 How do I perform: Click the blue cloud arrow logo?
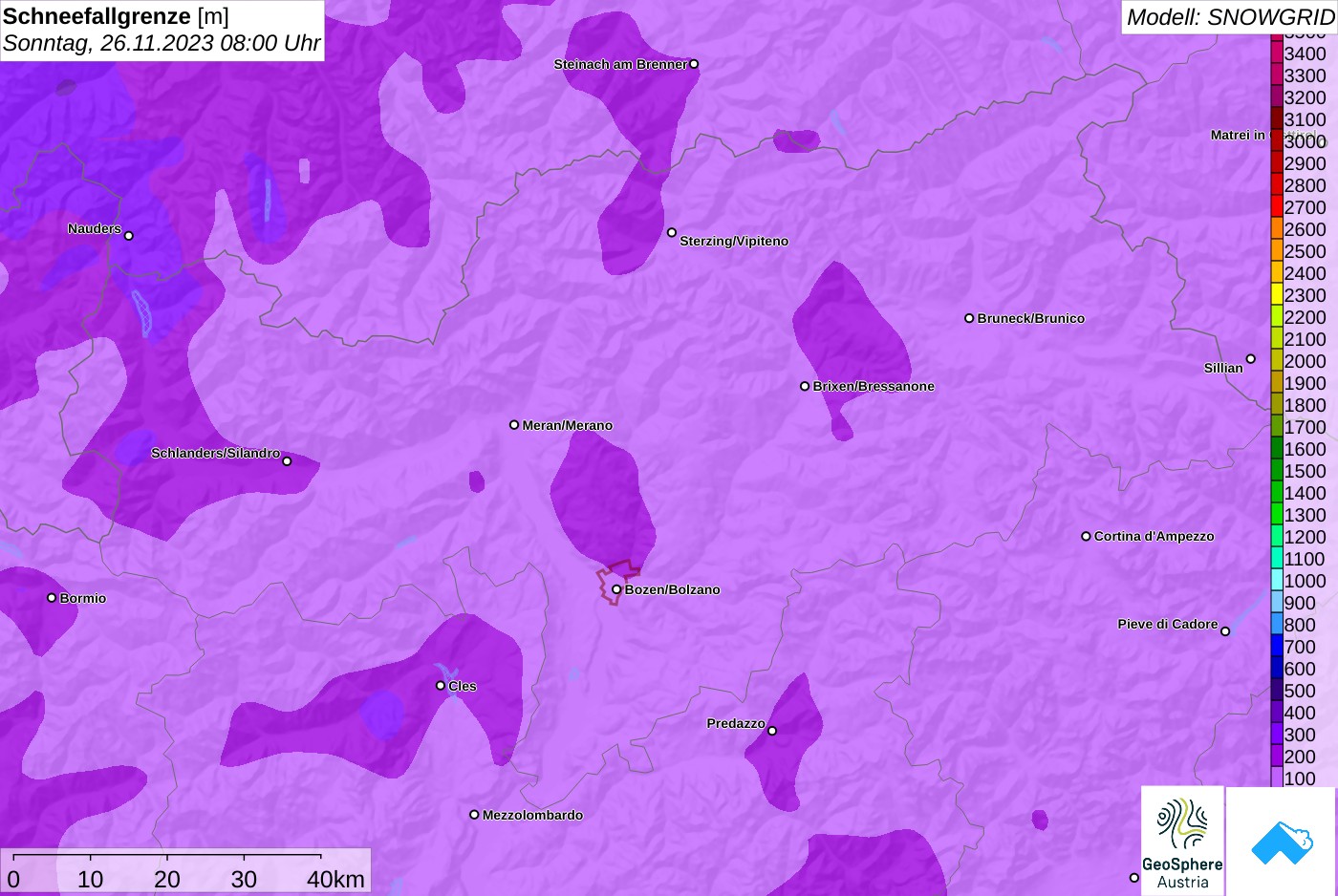pyautogui.click(x=1282, y=842)
